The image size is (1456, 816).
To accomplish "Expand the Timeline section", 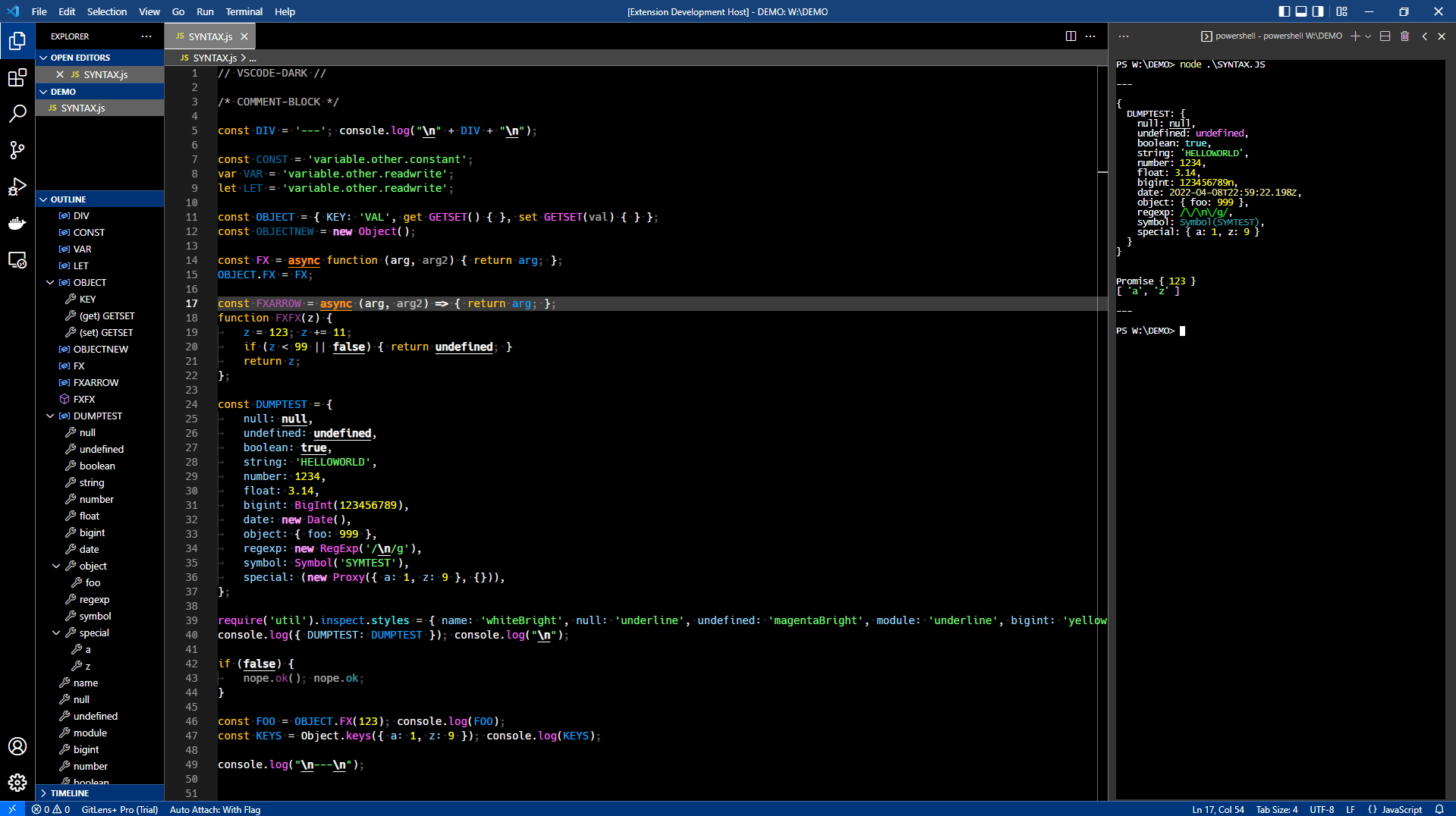I will tap(99, 793).
